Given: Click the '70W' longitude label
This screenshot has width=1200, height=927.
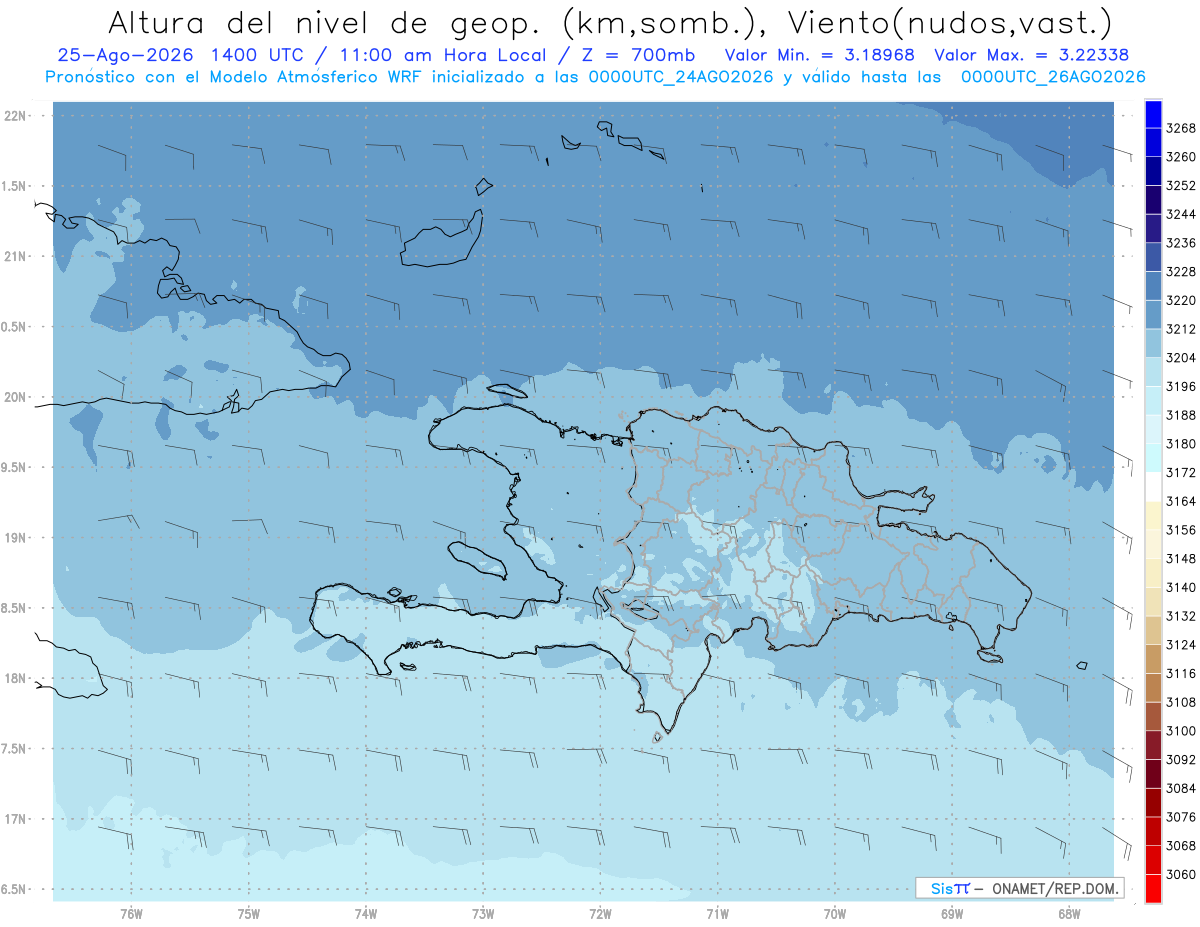Looking at the screenshot, I should pyautogui.click(x=835, y=913).
